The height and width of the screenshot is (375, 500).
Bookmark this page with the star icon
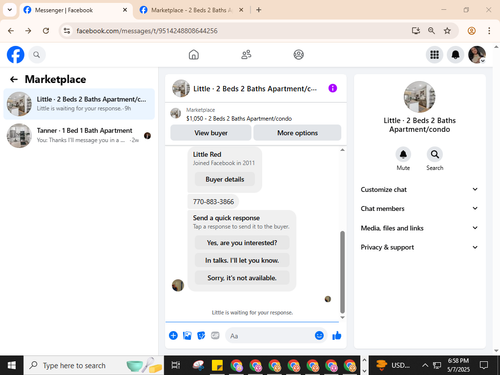[447, 31]
